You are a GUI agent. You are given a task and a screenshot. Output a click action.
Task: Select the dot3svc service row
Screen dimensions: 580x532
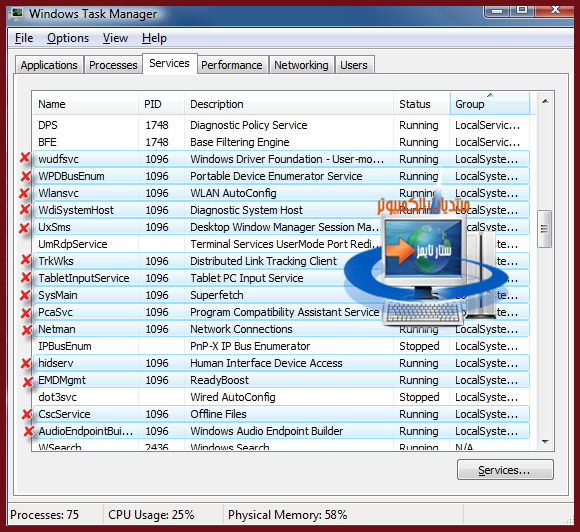281,397
